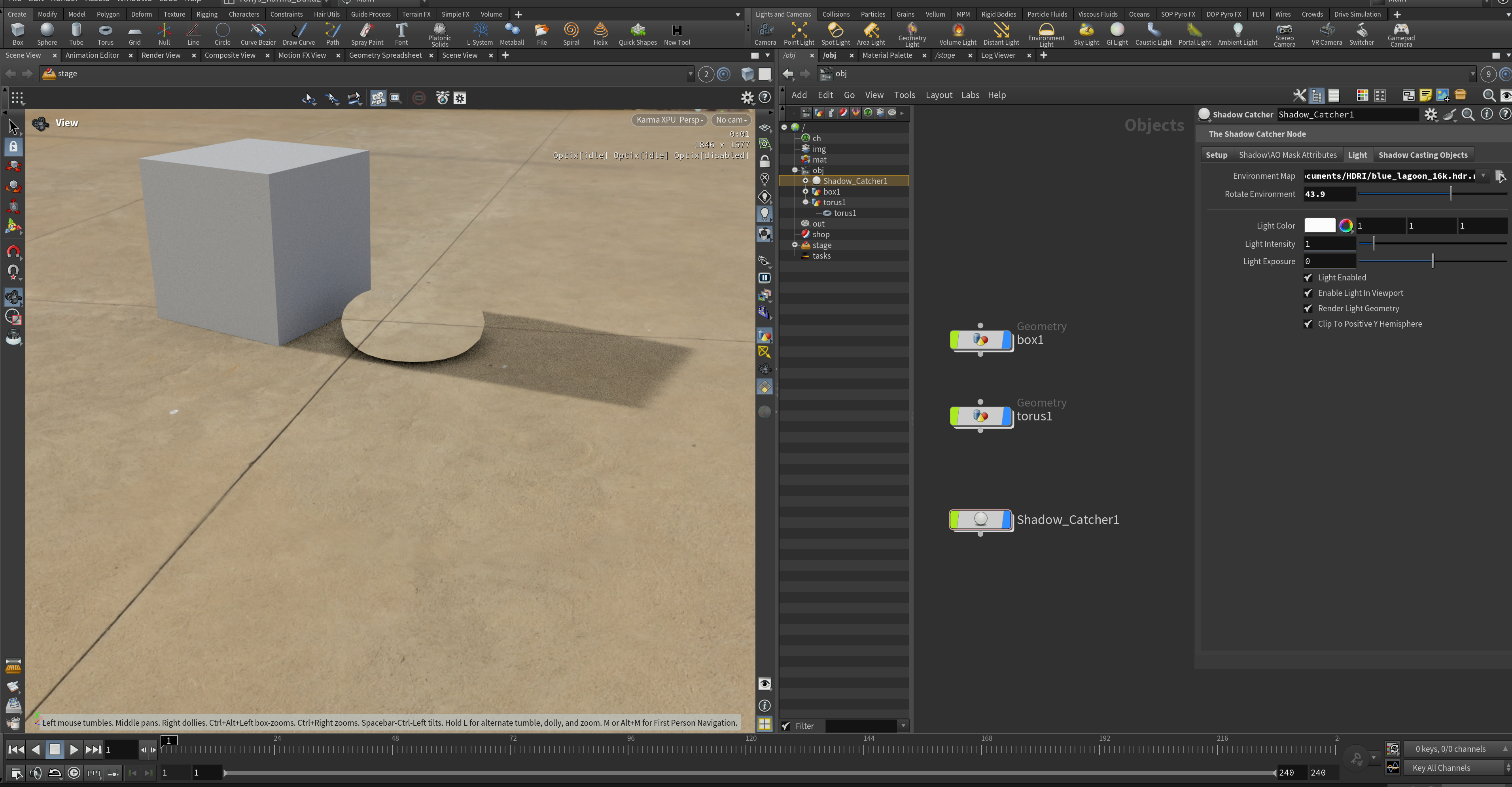Click the Shadow_Catcher1 node name field
Image resolution: width=1512 pixels, height=787 pixels.
tap(1347, 114)
